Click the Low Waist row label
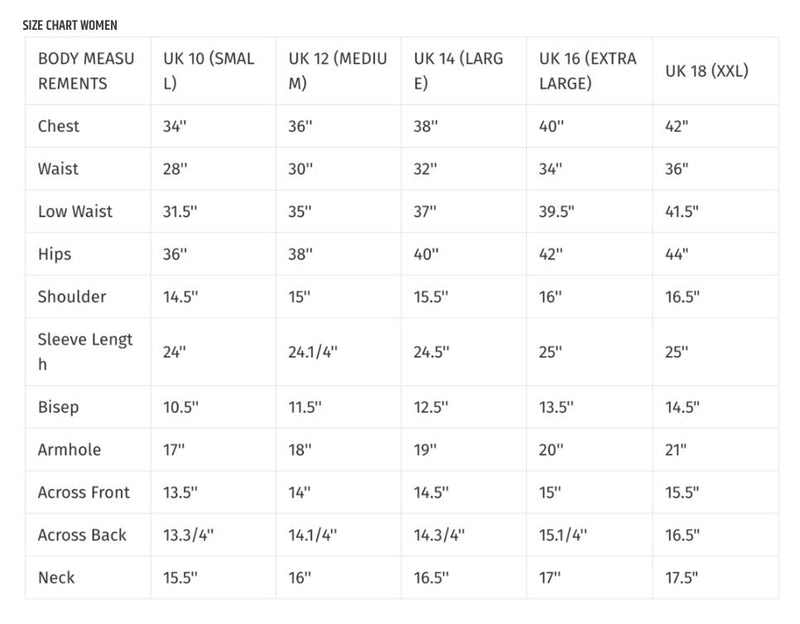The image size is (800, 624). [x=75, y=212]
